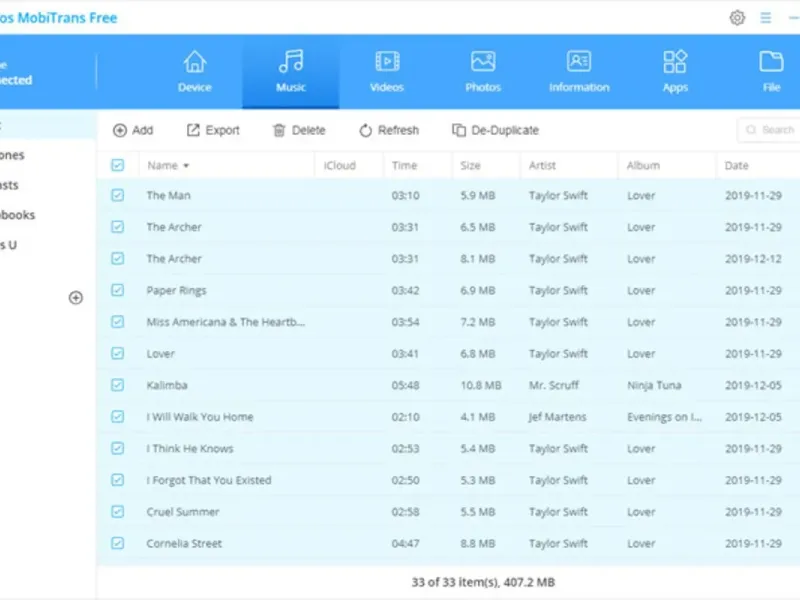Viewport: 800px width, 600px height.
Task: Click the Size column header
Action: tap(470, 165)
